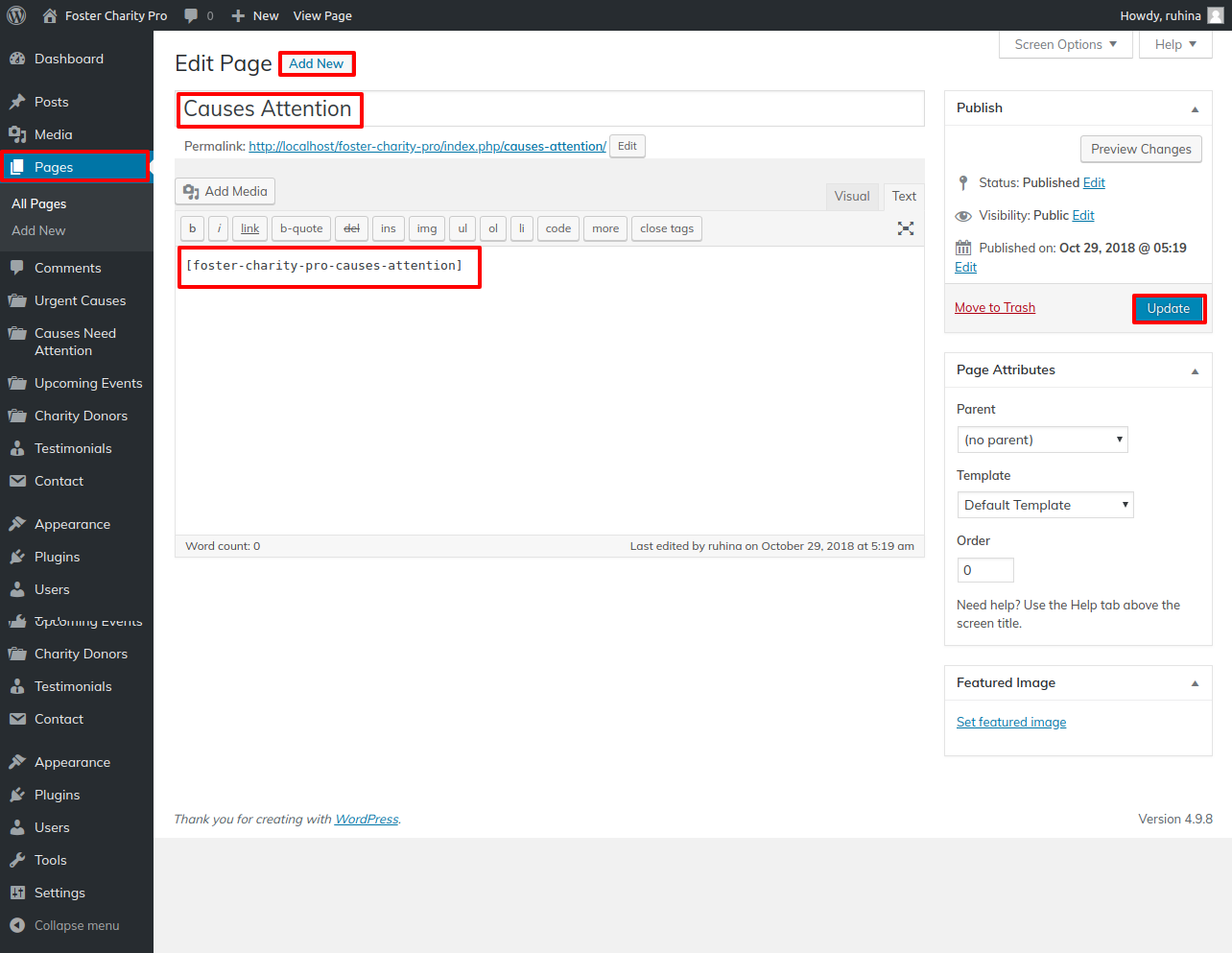
Task: Open the Howdy, ruhina account menu
Action: [1172, 15]
